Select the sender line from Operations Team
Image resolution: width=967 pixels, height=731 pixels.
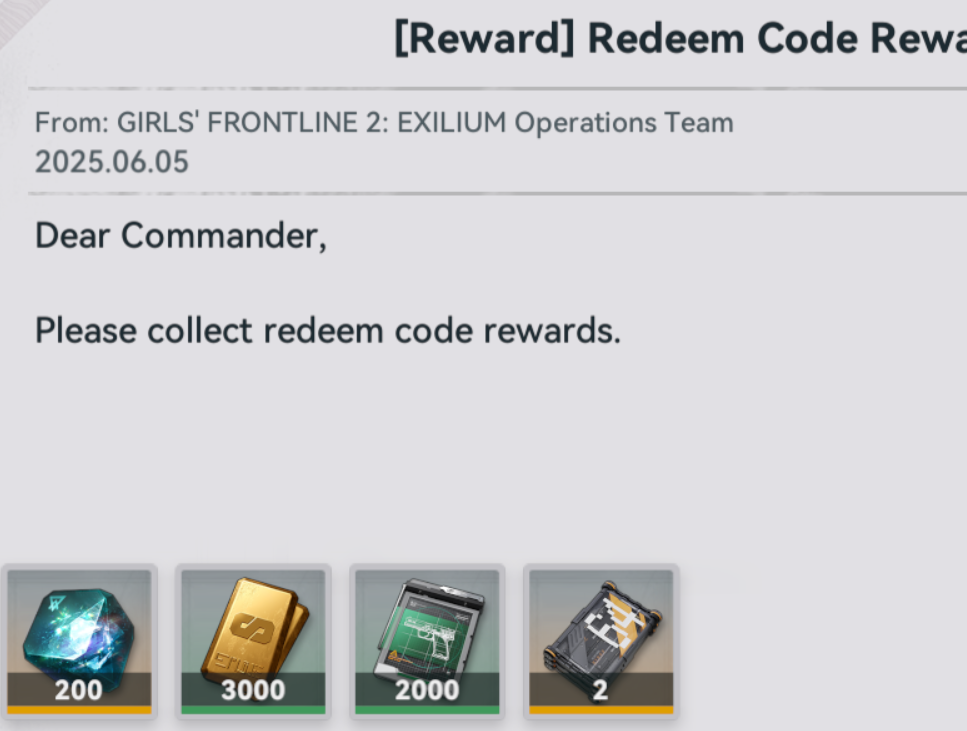point(384,122)
